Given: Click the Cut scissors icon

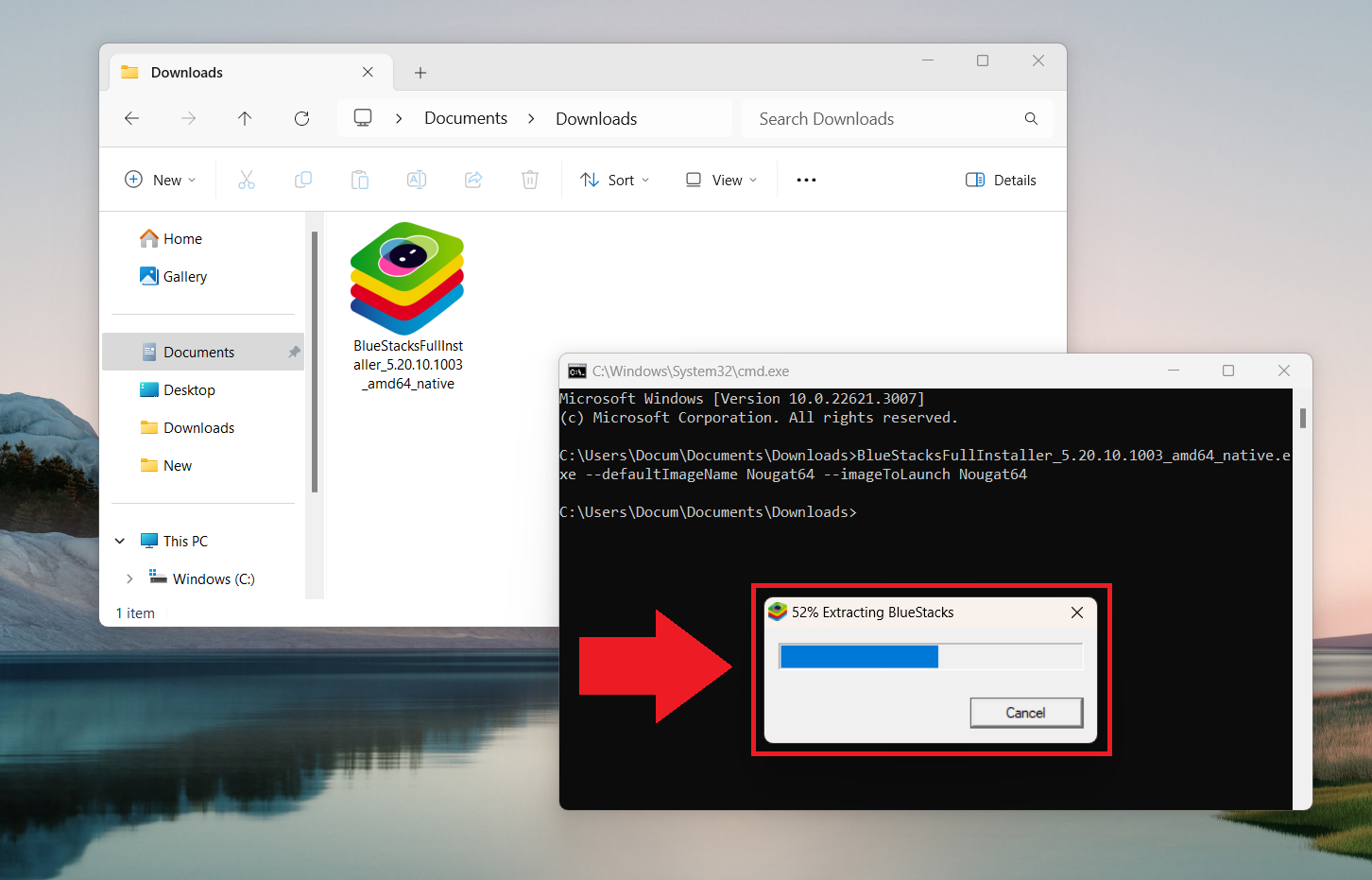Looking at the screenshot, I should point(247,180).
